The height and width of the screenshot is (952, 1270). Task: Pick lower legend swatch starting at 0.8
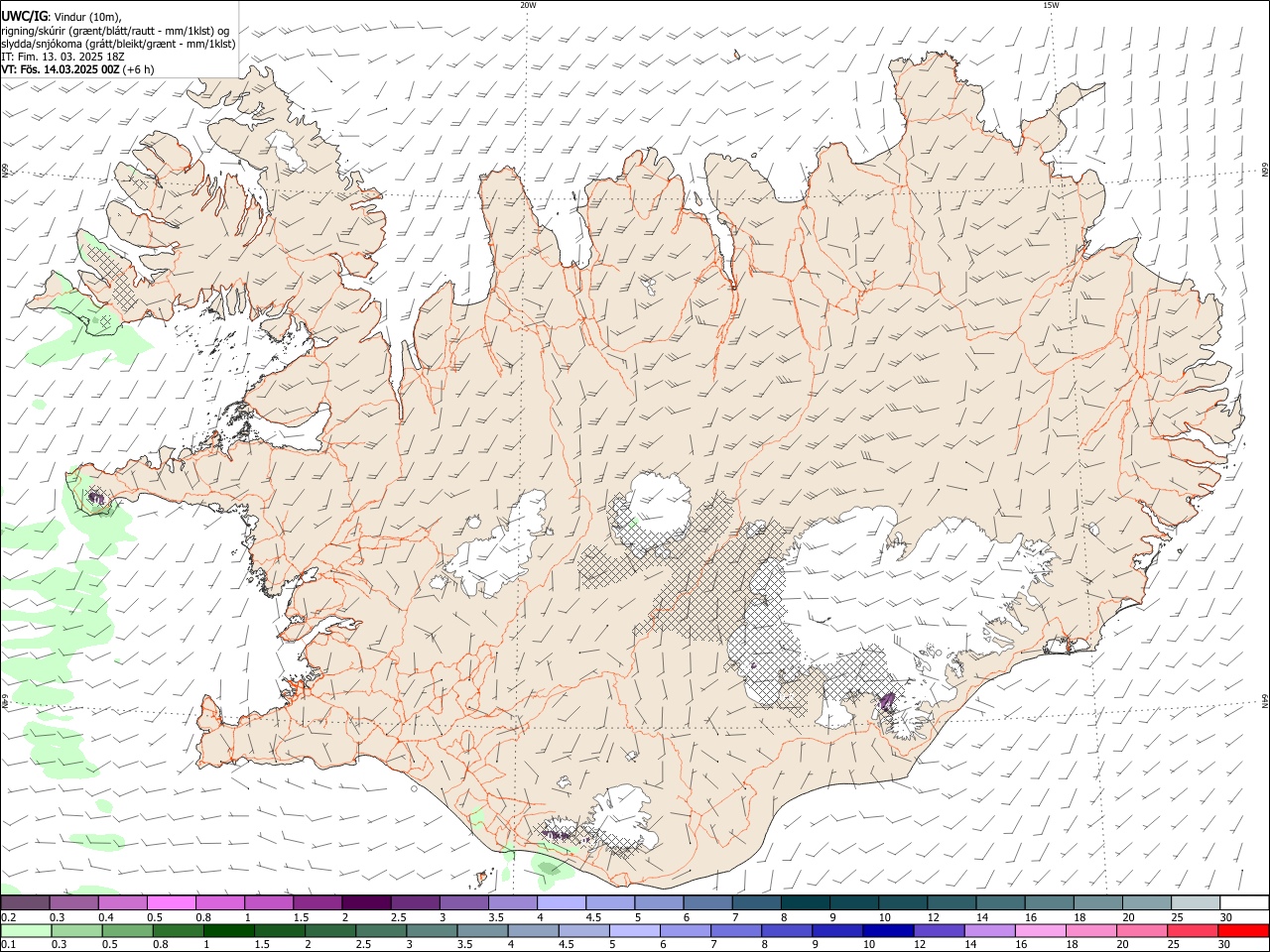[x=178, y=930]
